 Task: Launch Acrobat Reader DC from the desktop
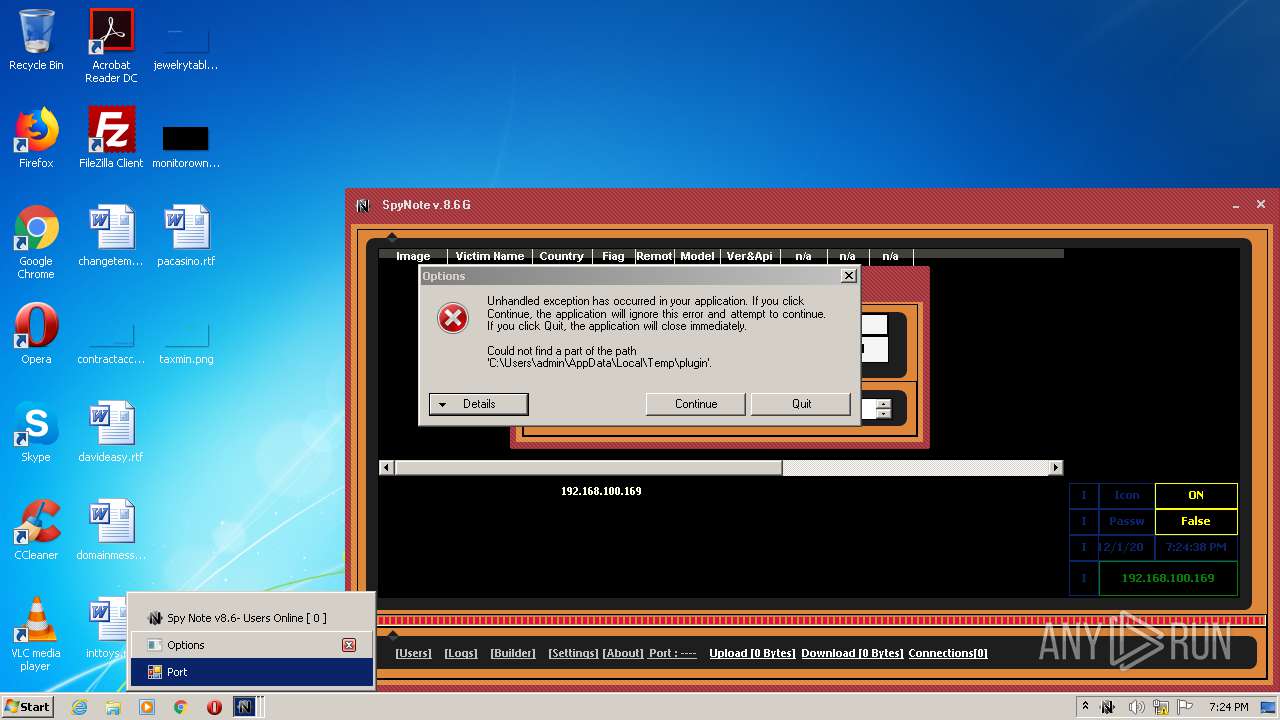point(111,46)
